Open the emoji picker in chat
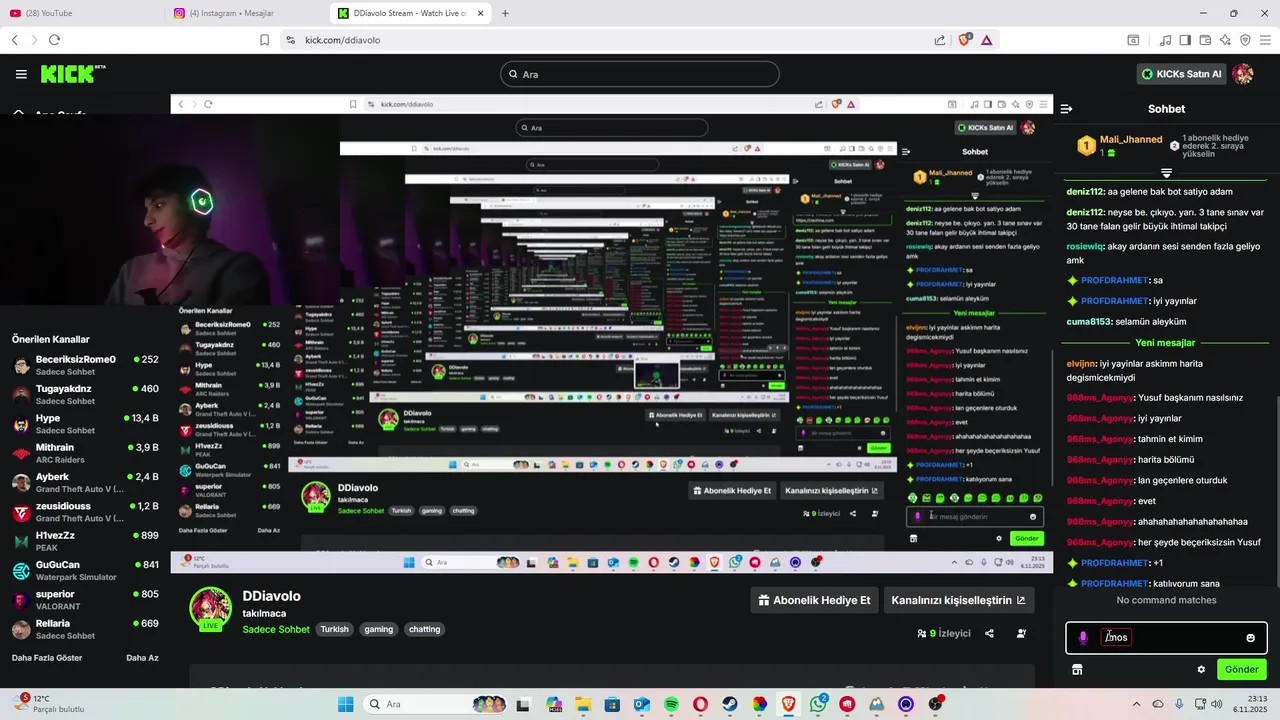1280x720 pixels. (1250, 638)
